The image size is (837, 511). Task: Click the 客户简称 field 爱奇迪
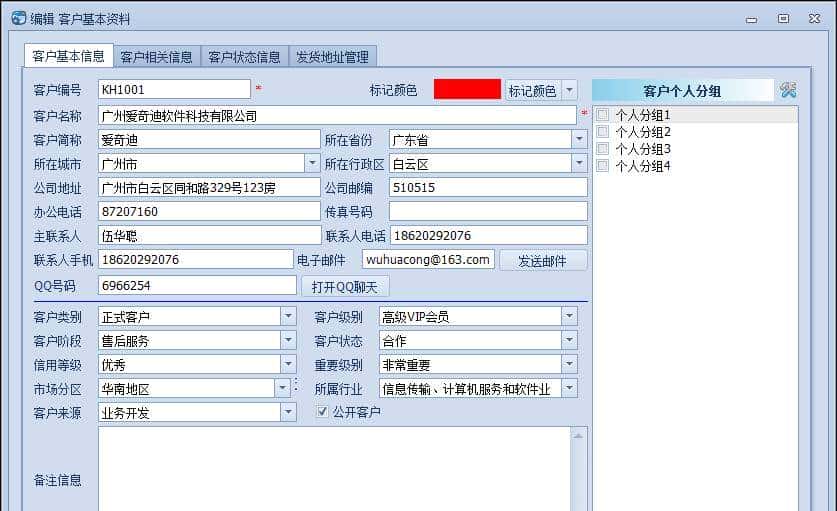(209, 139)
